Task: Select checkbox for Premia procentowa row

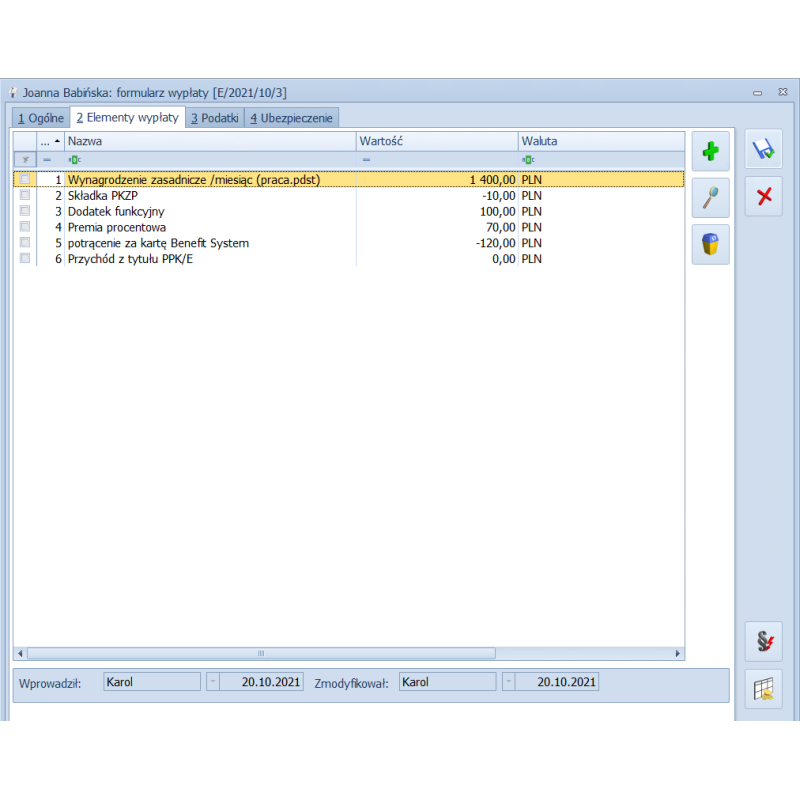Action: pyautogui.click(x=25, y=227)
